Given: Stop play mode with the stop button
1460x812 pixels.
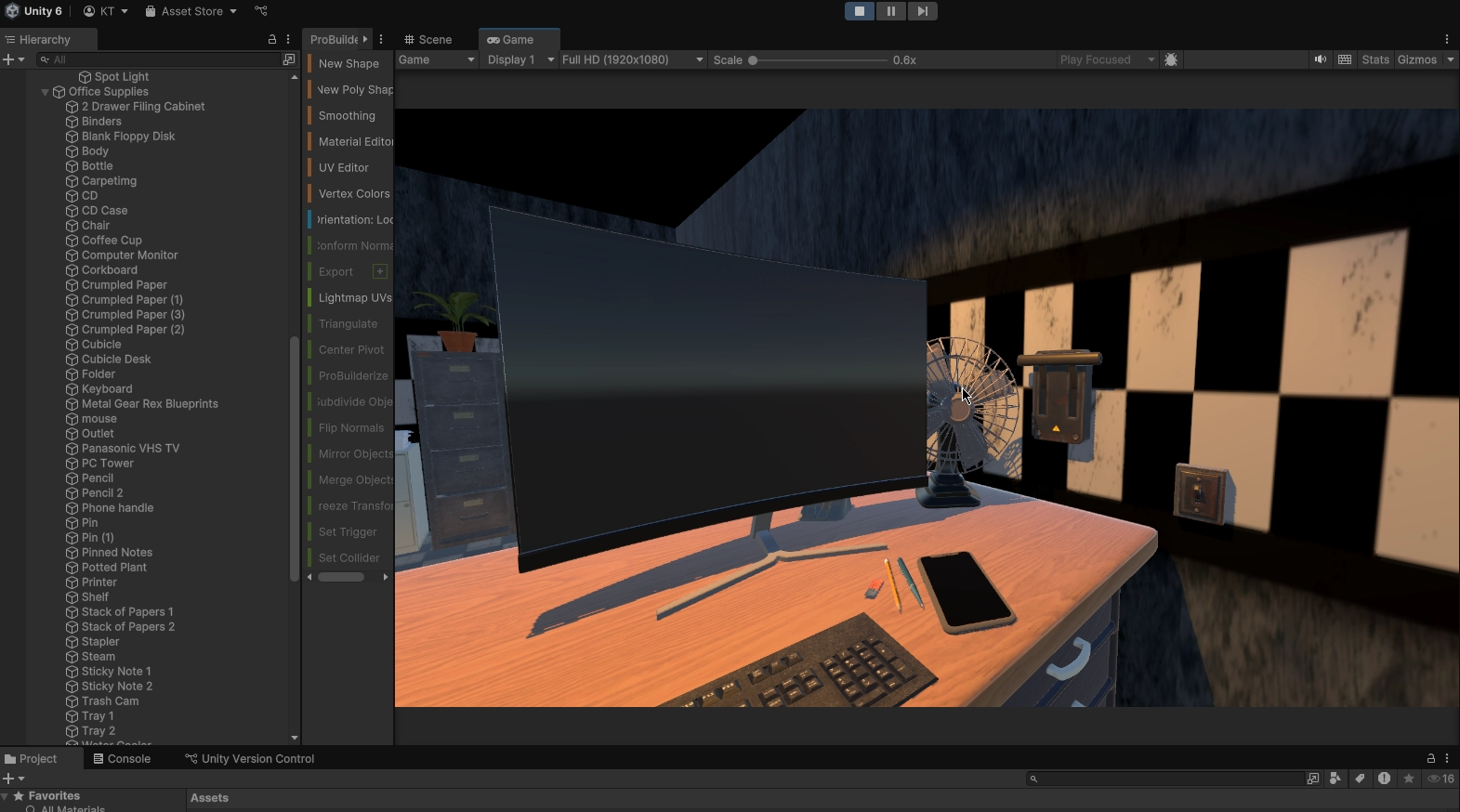Looking at the screenshot, I should pos(860,11).
